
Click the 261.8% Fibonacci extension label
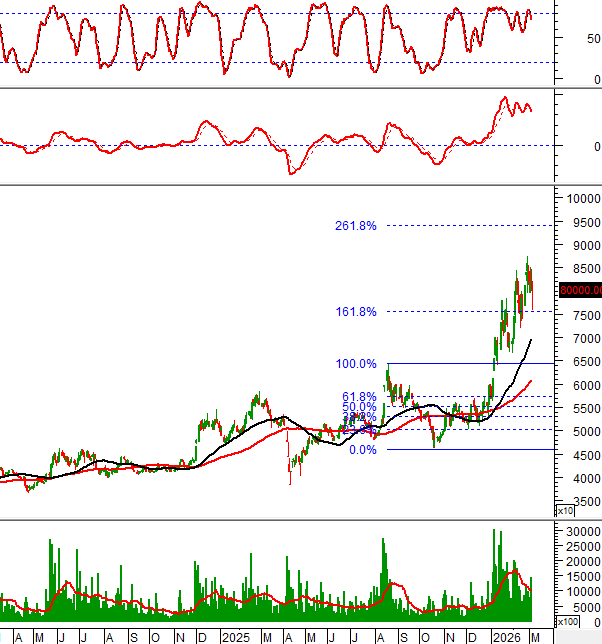pyautogui.click(x=355, y=226)
